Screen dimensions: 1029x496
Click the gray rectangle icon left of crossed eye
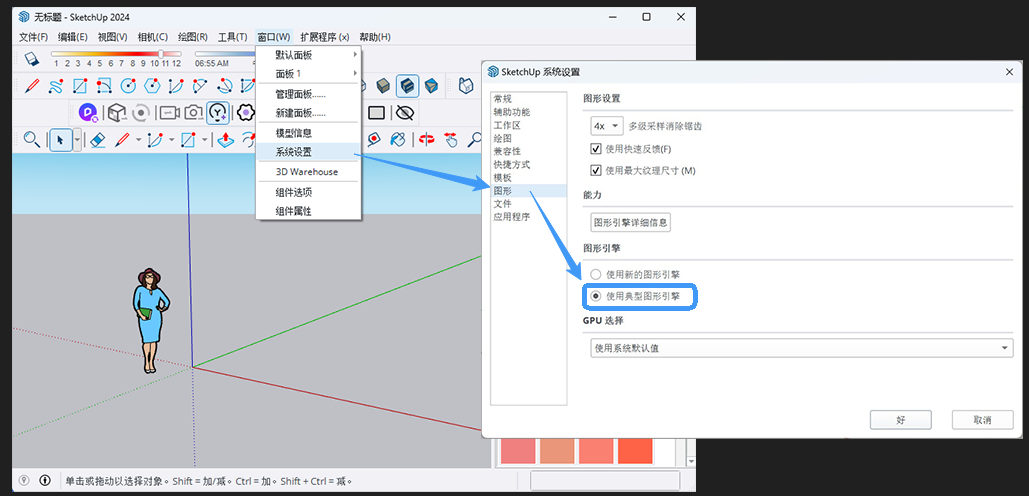376,113
